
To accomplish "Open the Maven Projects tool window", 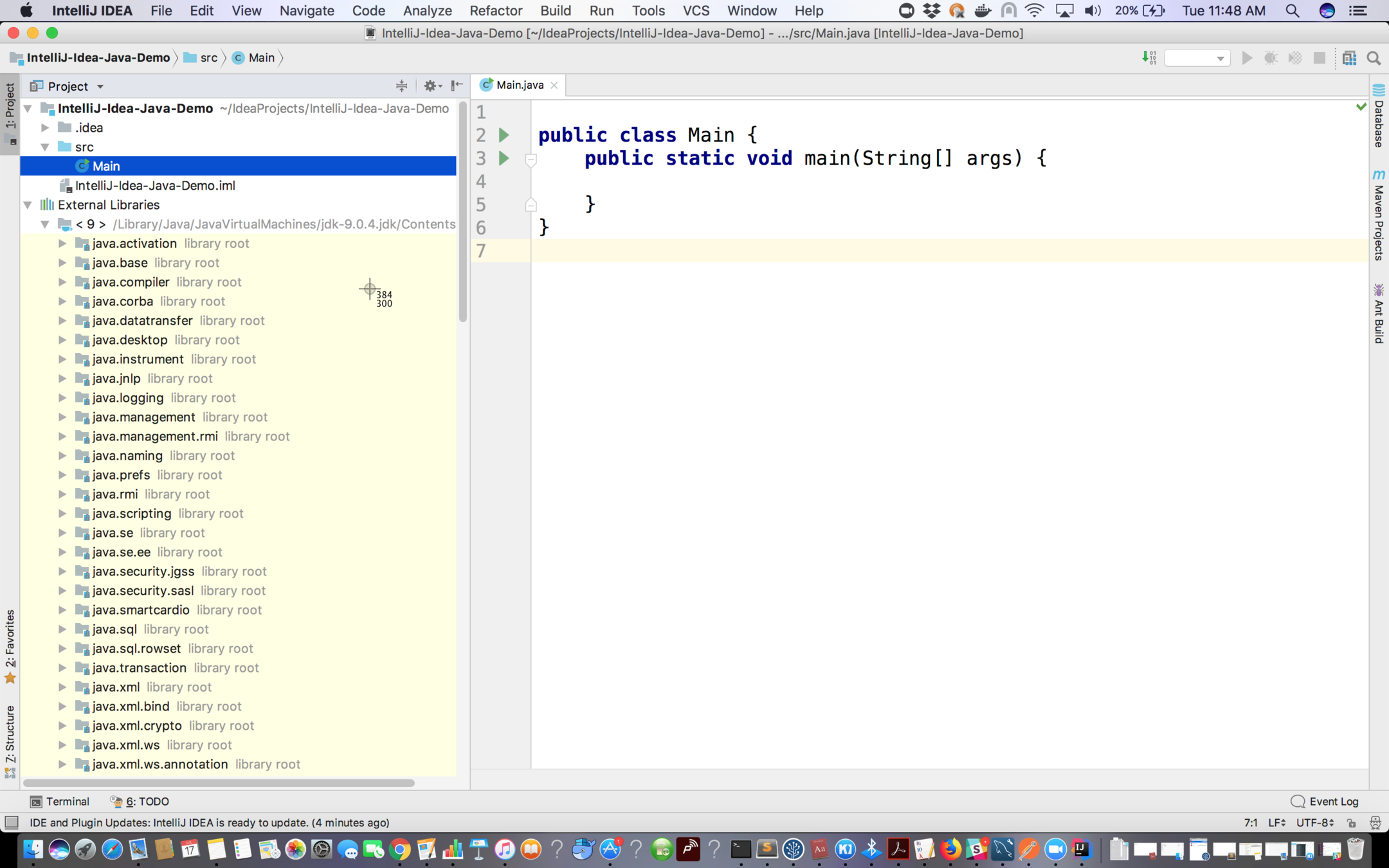I will pos(1379,216).
